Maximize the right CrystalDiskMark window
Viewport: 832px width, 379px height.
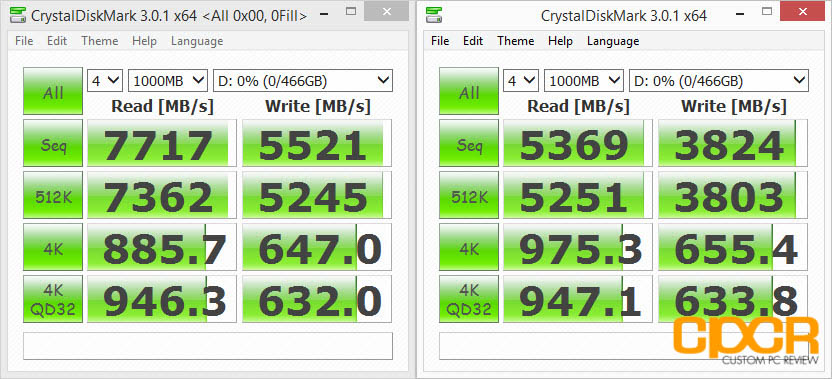click(766, 12)
